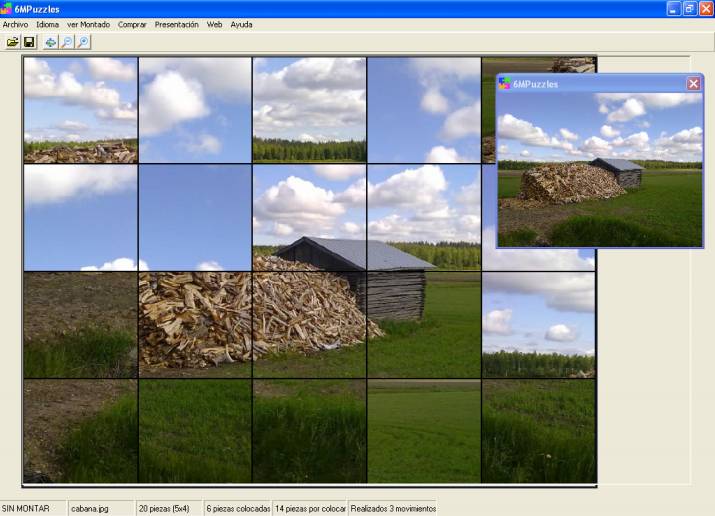Select the plain blue sky piece

[x=195, y=218]
